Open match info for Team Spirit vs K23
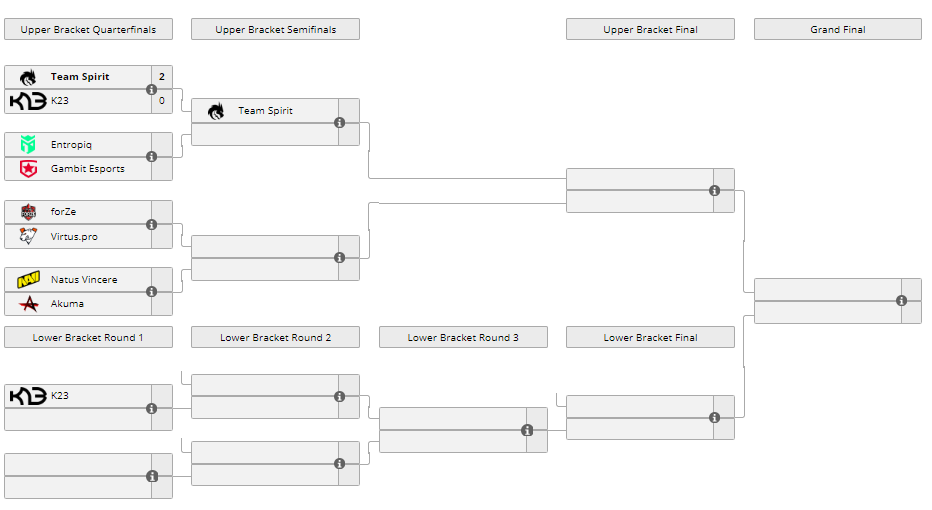Screen dimensions: 932x510 click(x=152, y=89)
